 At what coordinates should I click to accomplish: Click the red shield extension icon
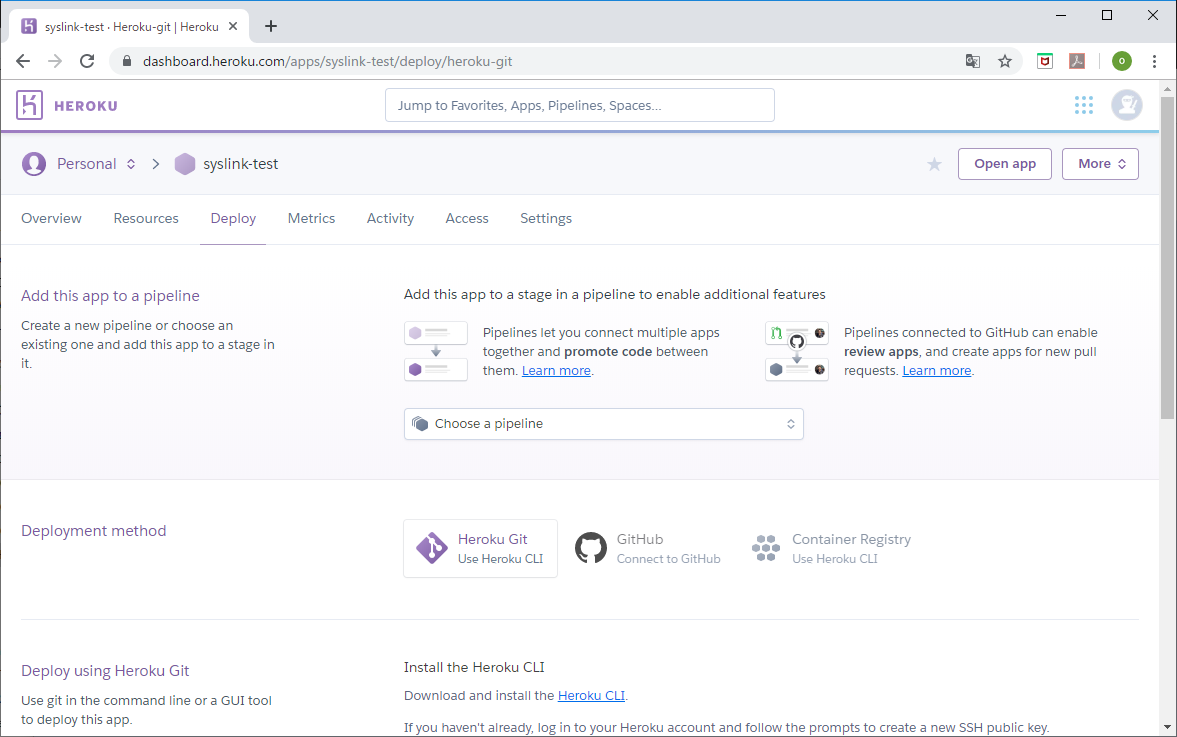coord(1044,62)
